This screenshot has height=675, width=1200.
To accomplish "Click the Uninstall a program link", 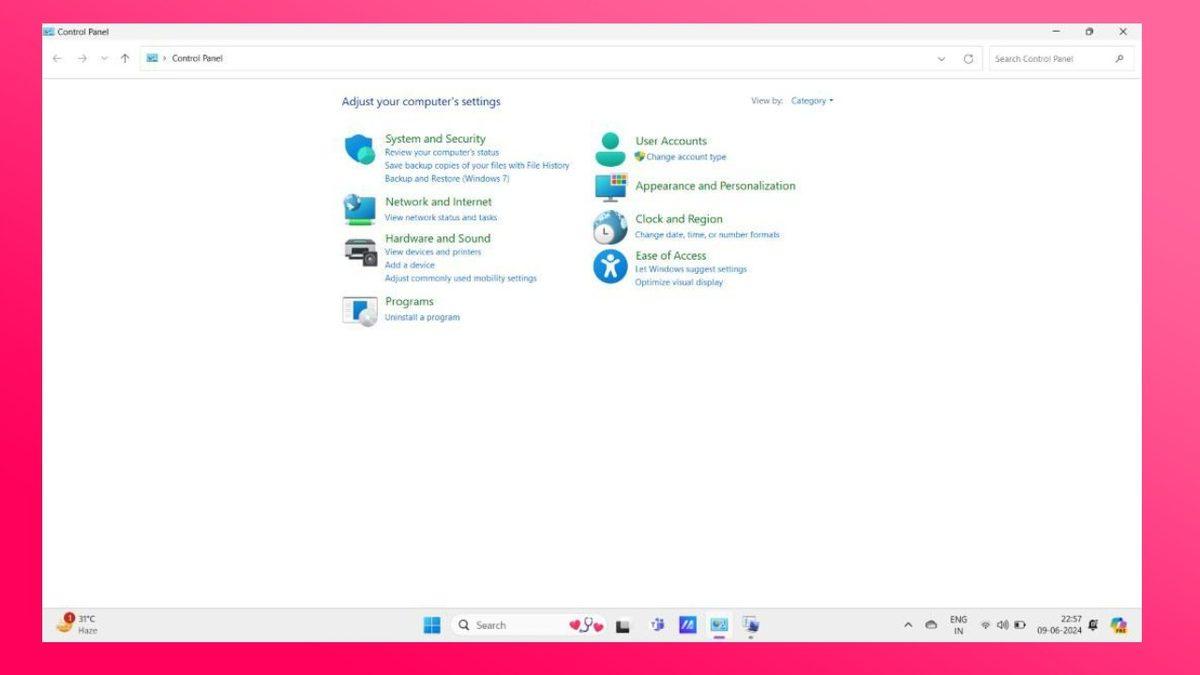I will pos(422,317).
